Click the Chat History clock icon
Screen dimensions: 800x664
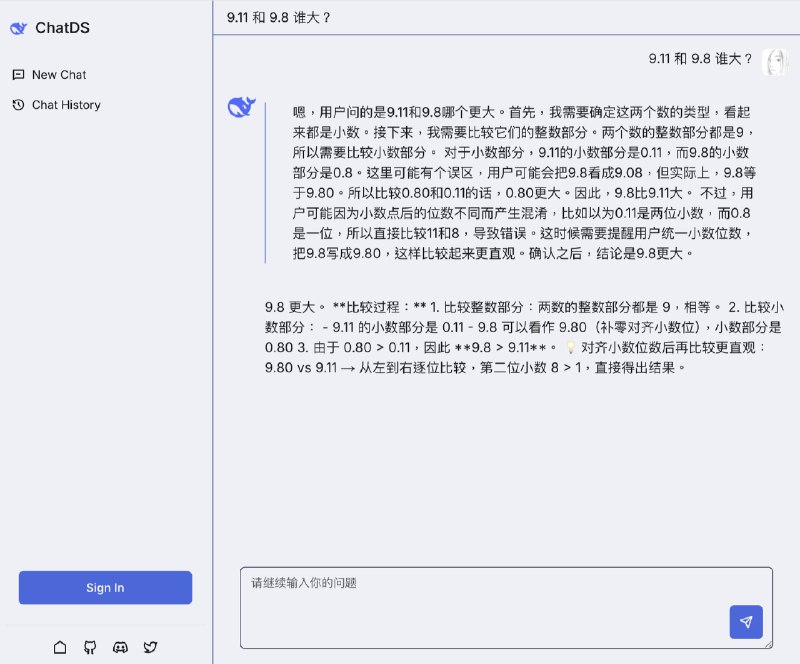pyautogui.click(x=18, y=105)
